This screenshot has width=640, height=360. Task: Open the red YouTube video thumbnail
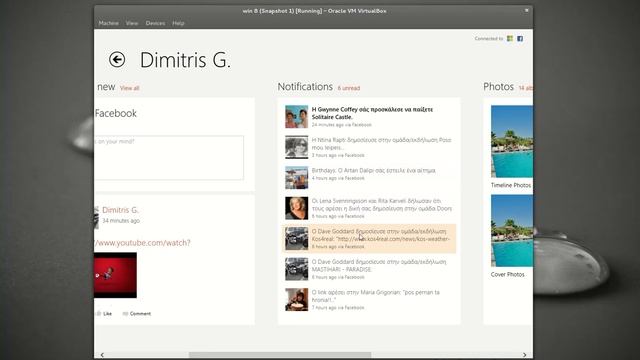pyautogui.click(x=116, y=275)
